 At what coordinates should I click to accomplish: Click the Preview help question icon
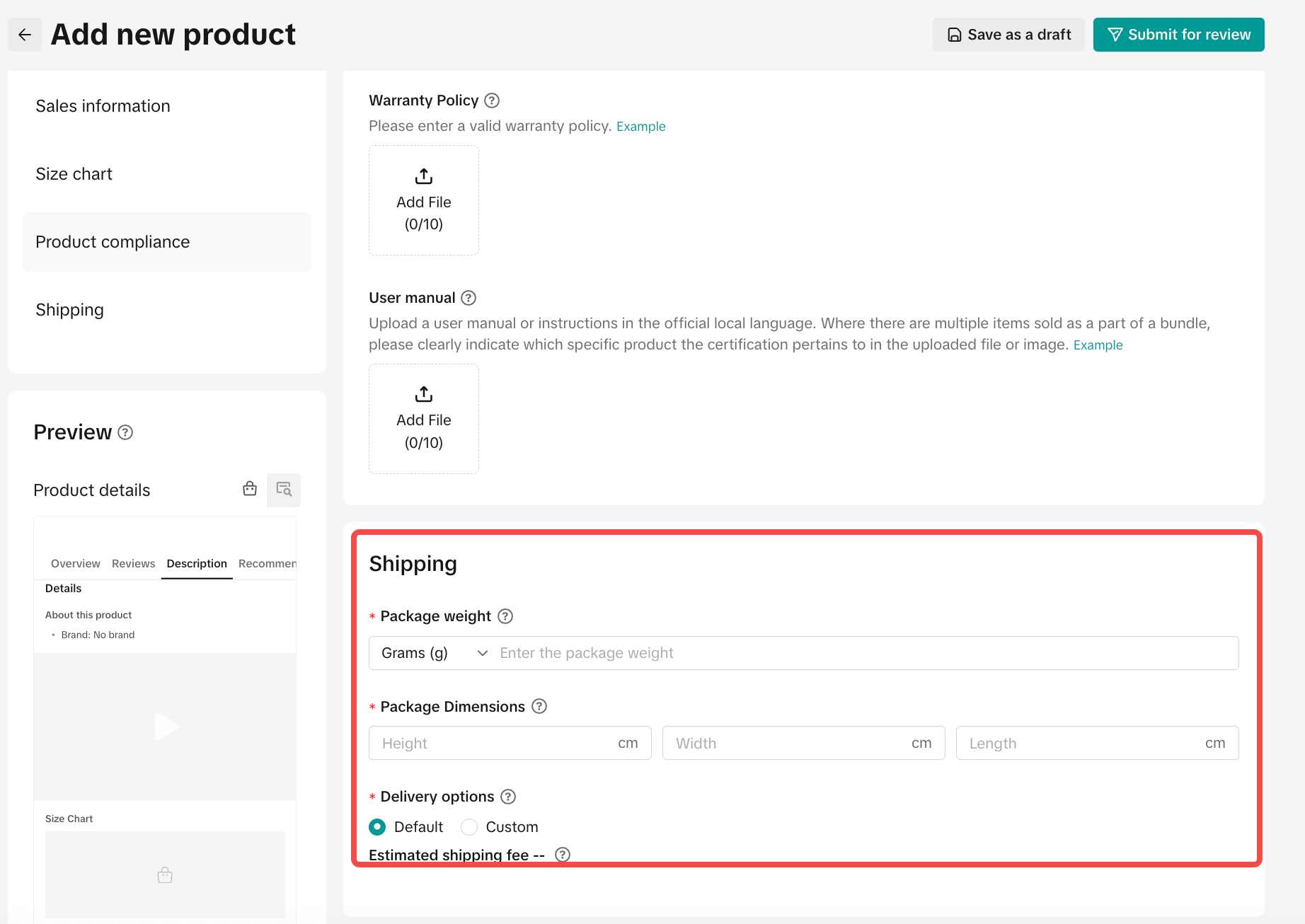125,432
